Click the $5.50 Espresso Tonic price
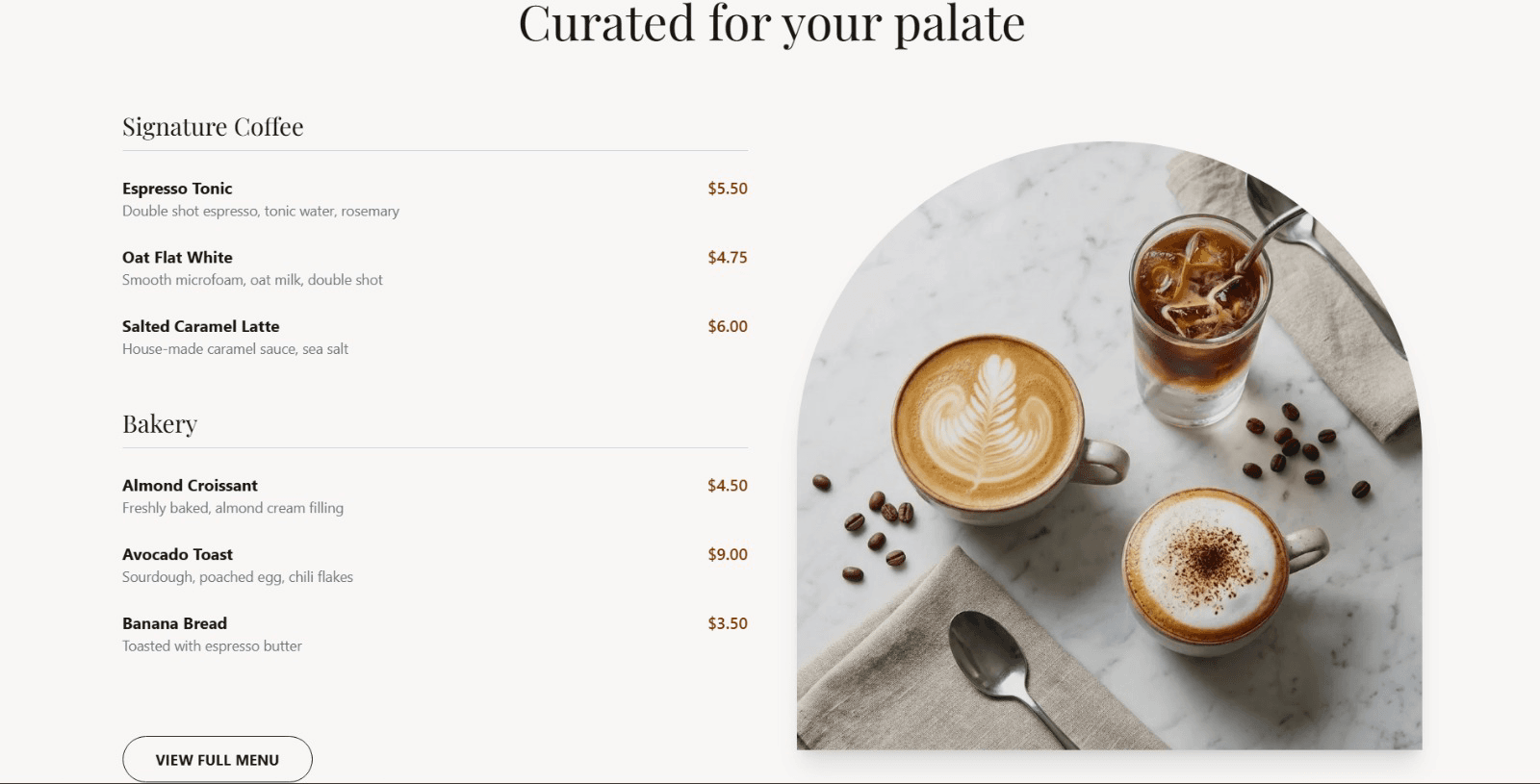This screenshot has height=784, width=1540. [x=727, y=189]
